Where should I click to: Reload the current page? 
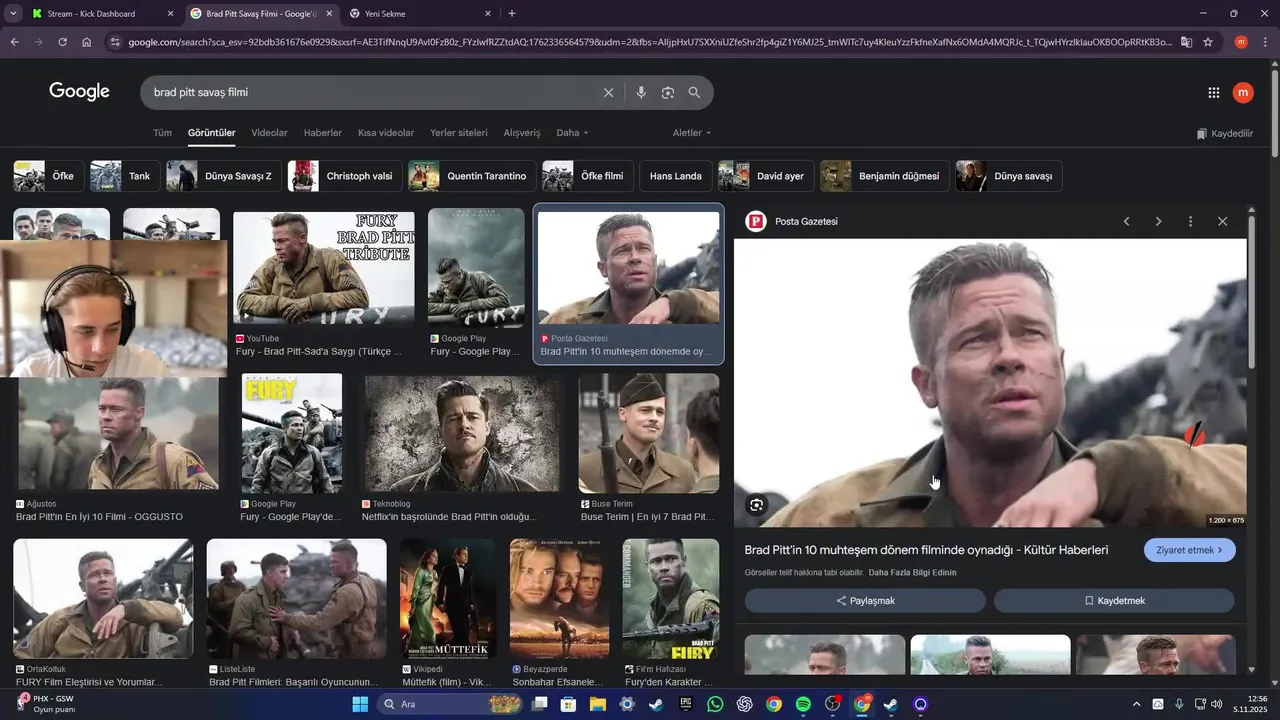click(62, 42)
